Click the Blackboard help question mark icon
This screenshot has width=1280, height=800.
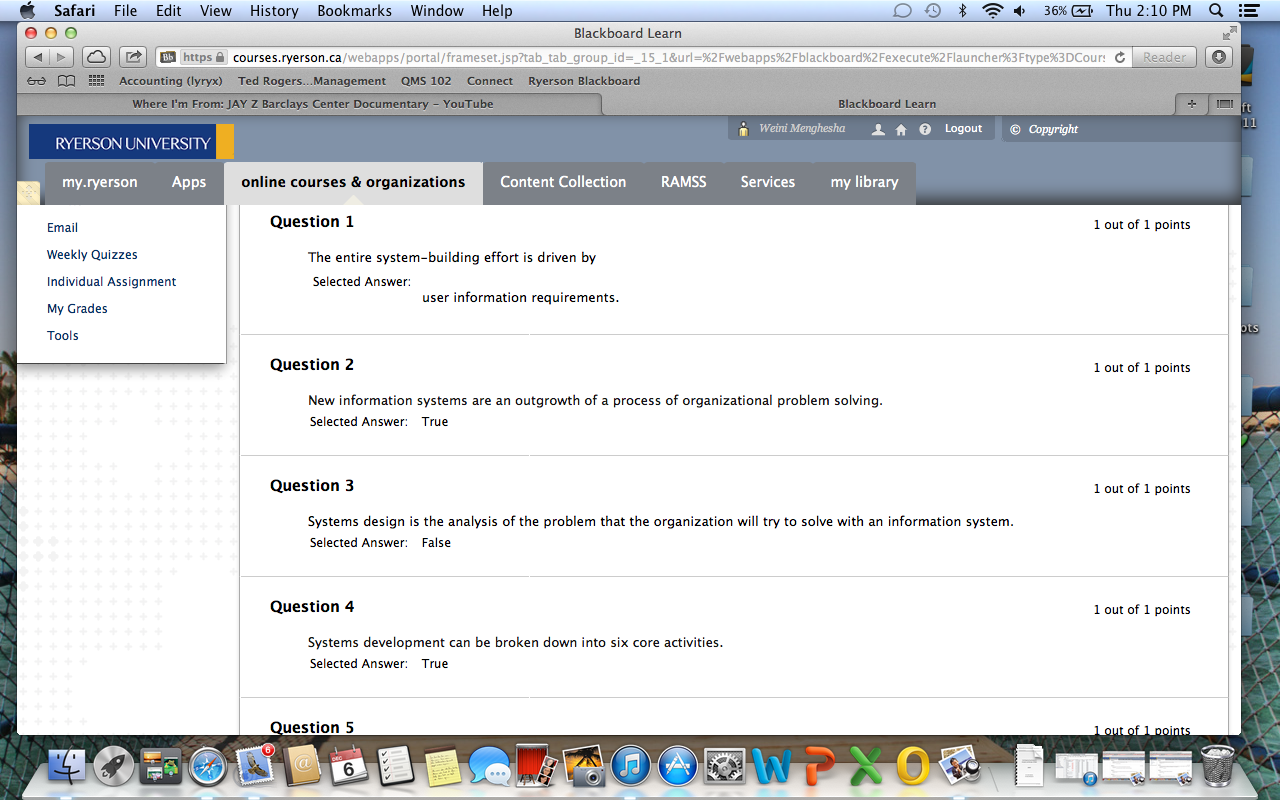[x=925, y=129]
